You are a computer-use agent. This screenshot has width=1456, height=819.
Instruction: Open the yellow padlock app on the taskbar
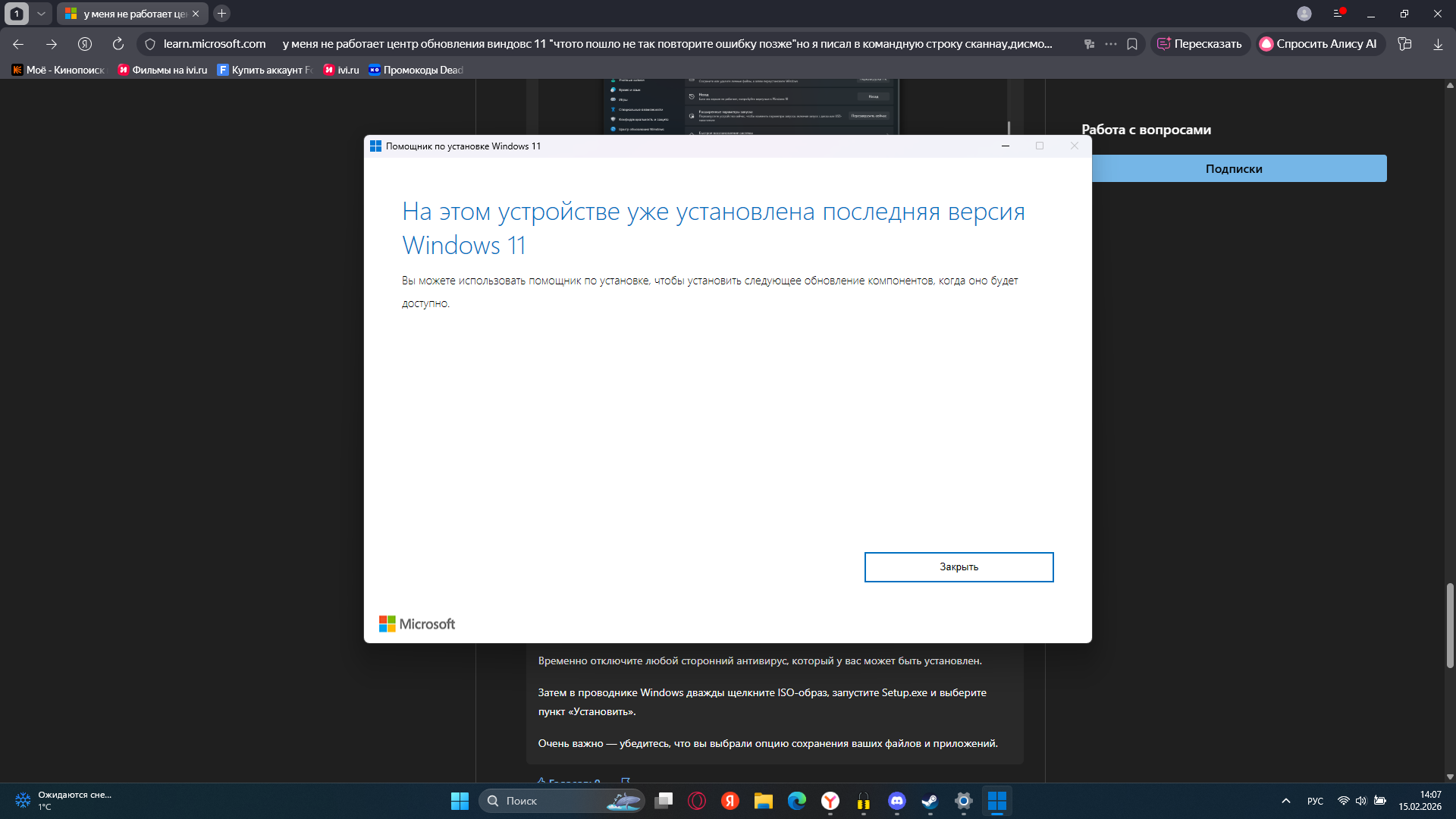[864, 801]
